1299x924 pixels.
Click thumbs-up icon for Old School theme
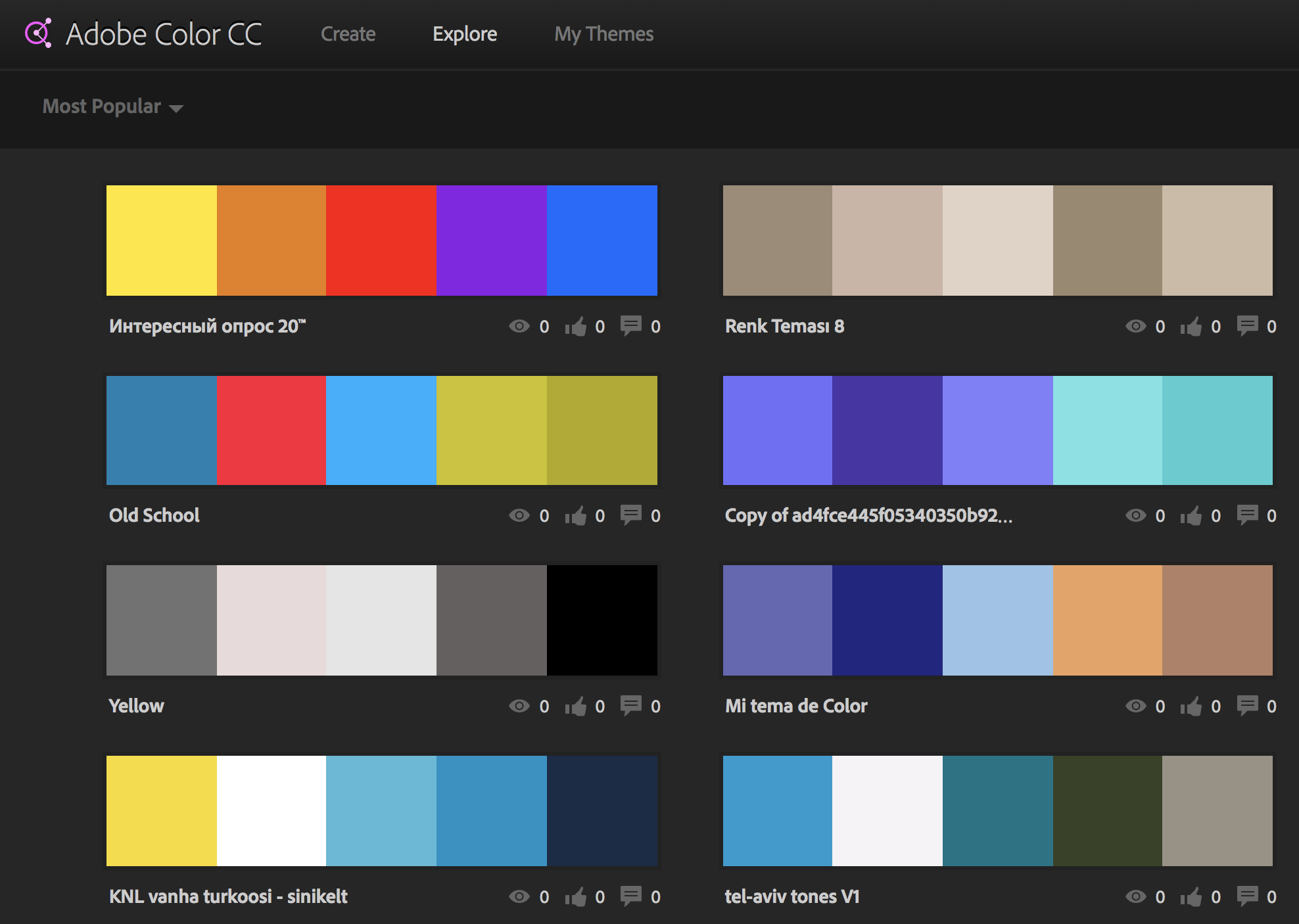pos(576,517)
